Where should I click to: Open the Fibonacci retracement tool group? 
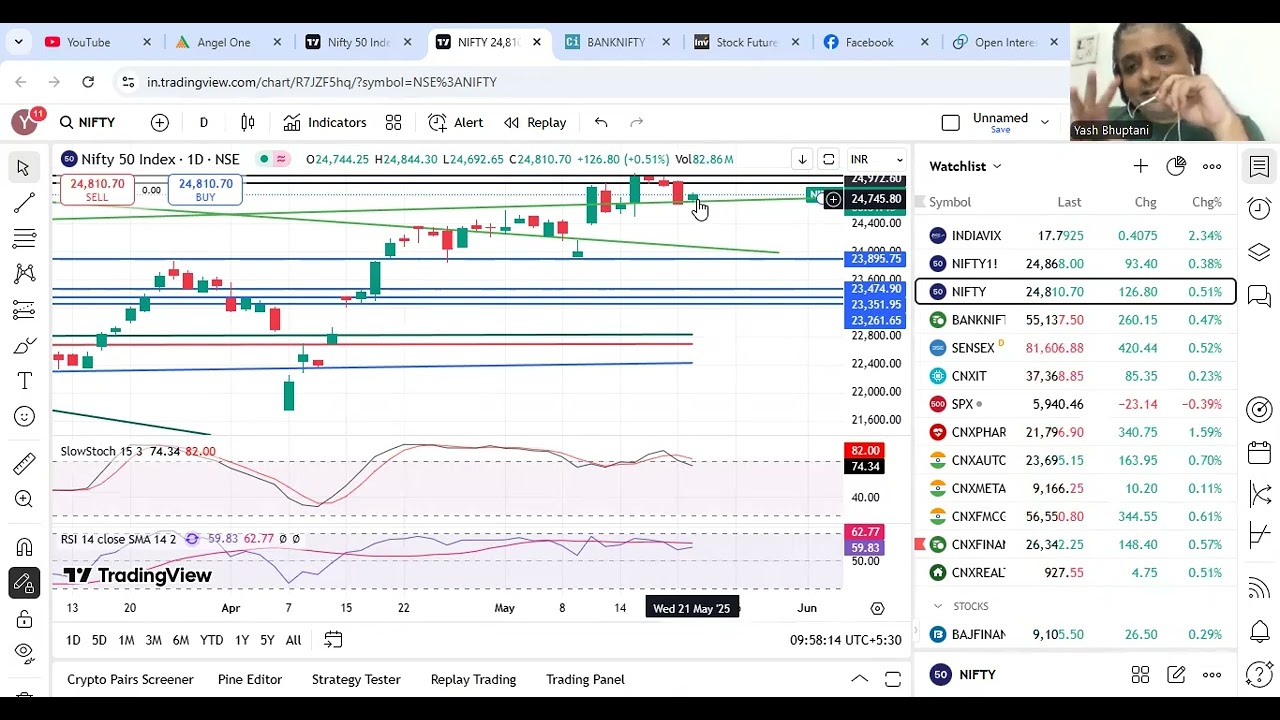pos(24,239)
